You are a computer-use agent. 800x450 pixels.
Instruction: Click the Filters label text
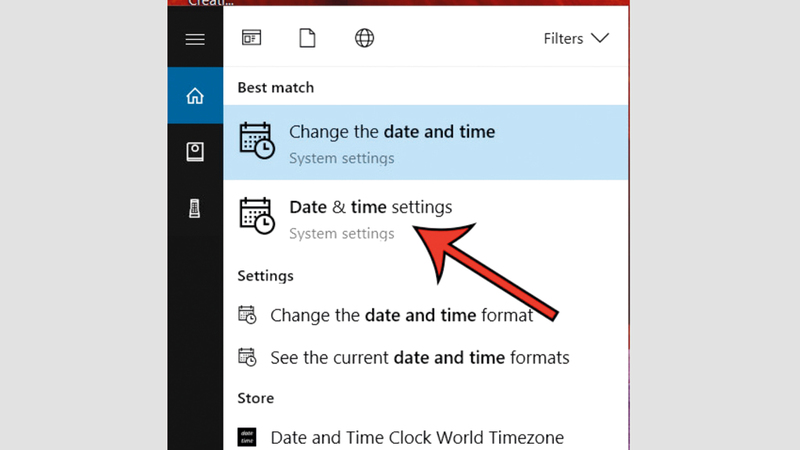coord(563,39)
